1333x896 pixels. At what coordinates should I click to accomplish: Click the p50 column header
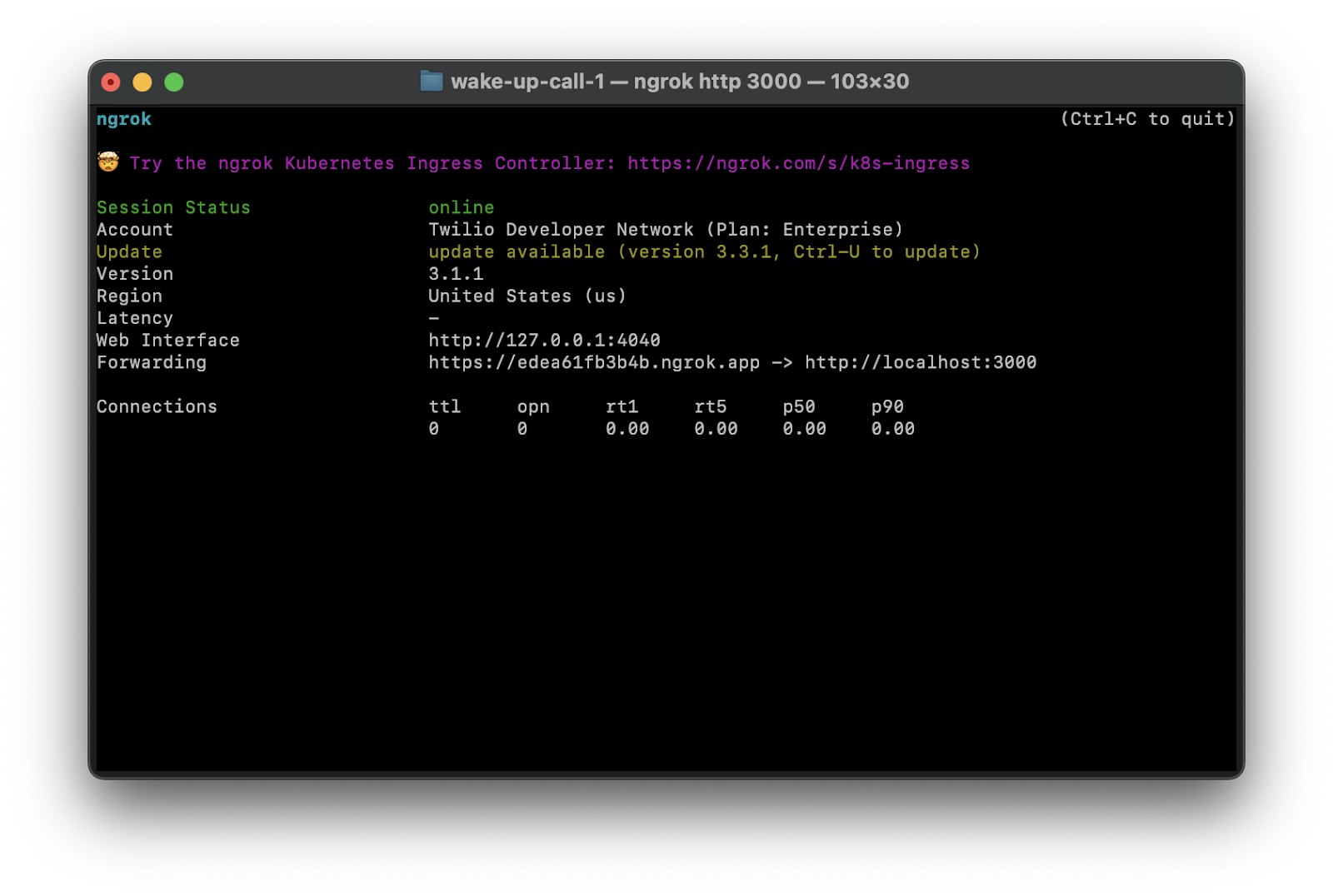pos(799,406)
